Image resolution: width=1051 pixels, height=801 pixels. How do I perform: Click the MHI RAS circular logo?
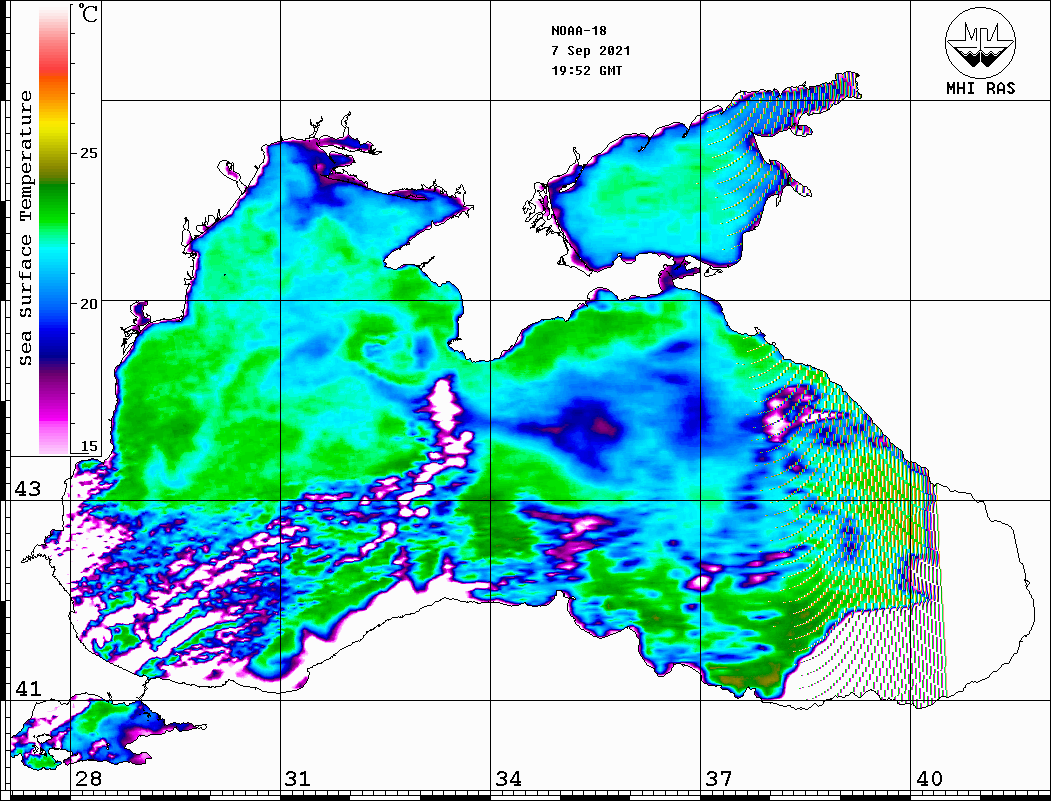click(x=980, y=42)
